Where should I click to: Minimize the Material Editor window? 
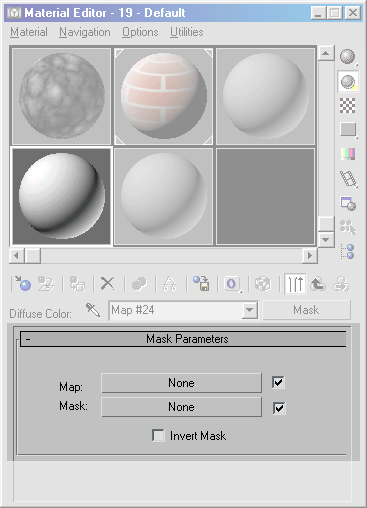(x=318, y=13)
